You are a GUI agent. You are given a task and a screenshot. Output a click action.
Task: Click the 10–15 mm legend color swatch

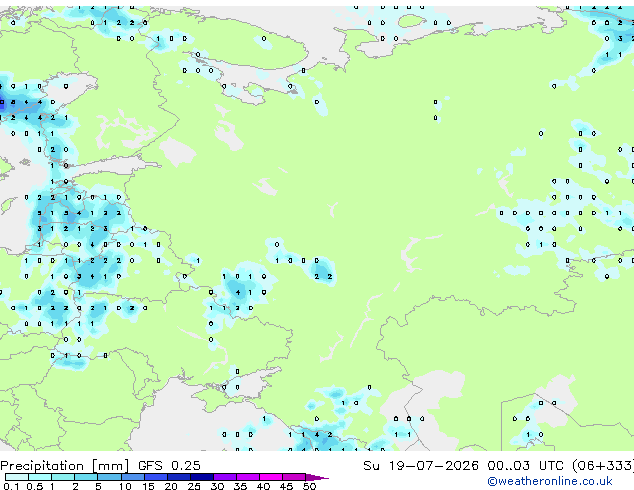(x=132, y=477)
